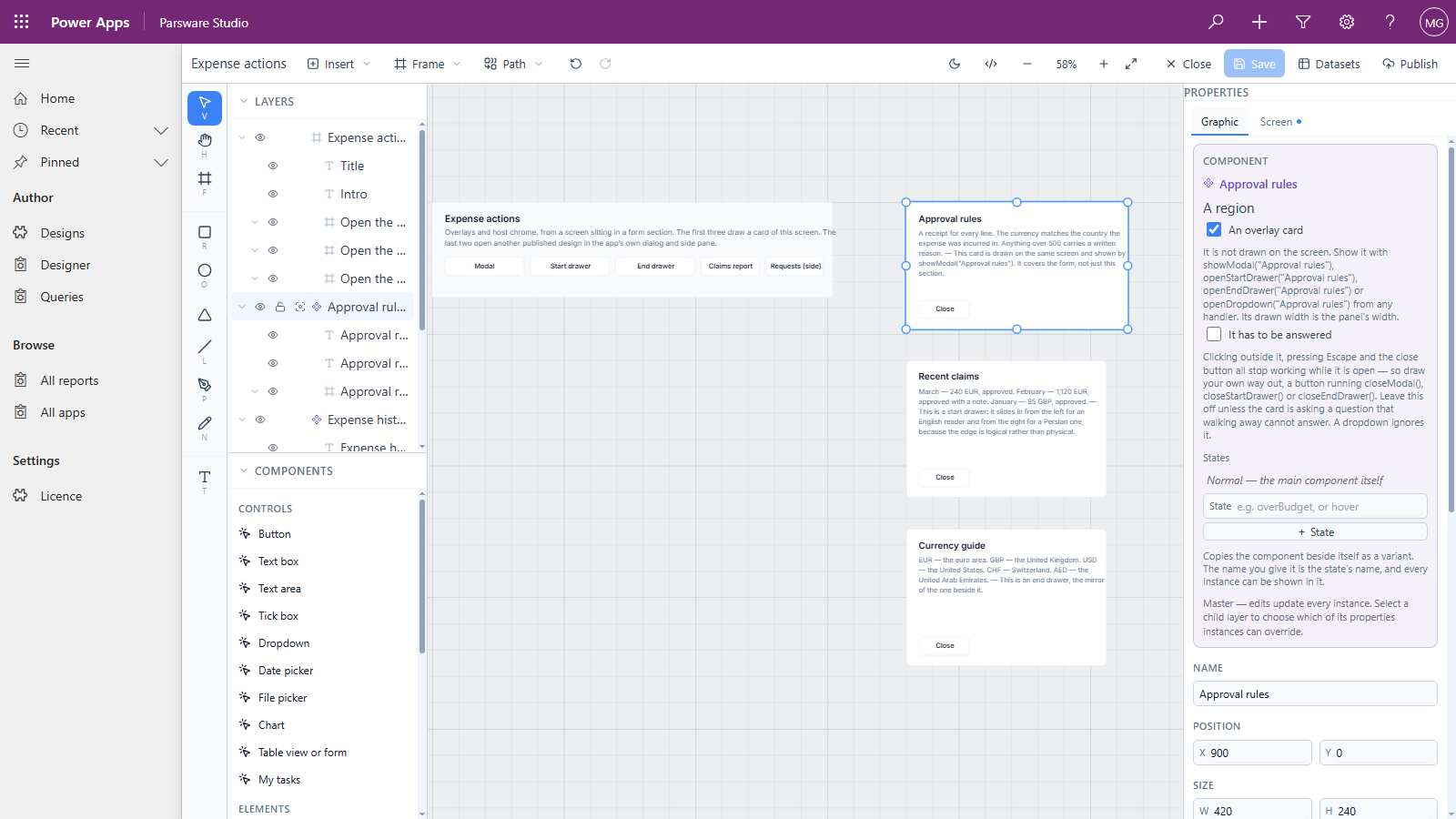Click the Save button

[1254, 64]
